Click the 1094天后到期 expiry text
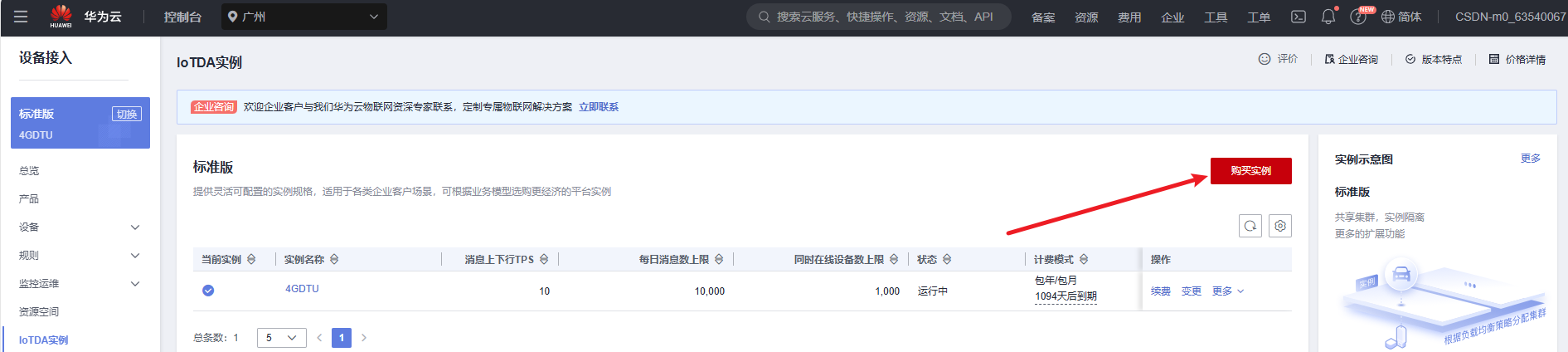Screen dimensions: 1568x352 [1066, 296]
